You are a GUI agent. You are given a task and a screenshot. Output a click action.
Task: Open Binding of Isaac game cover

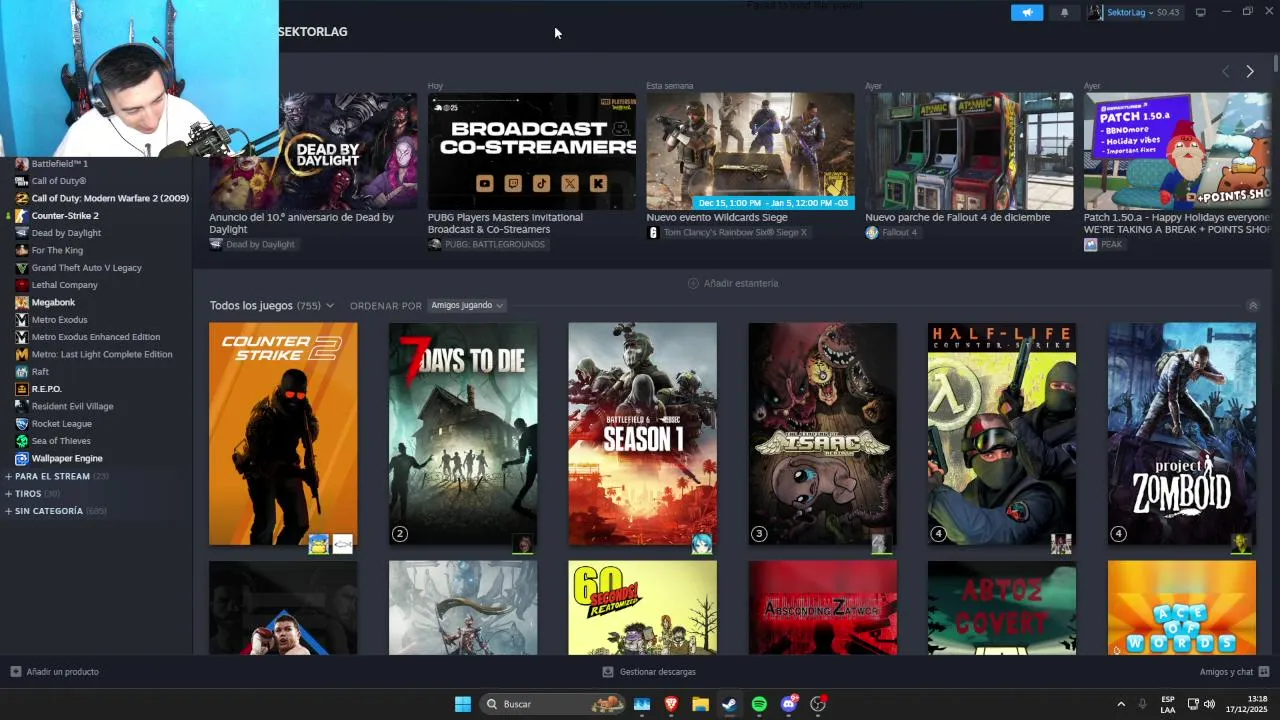coord(822,434)
